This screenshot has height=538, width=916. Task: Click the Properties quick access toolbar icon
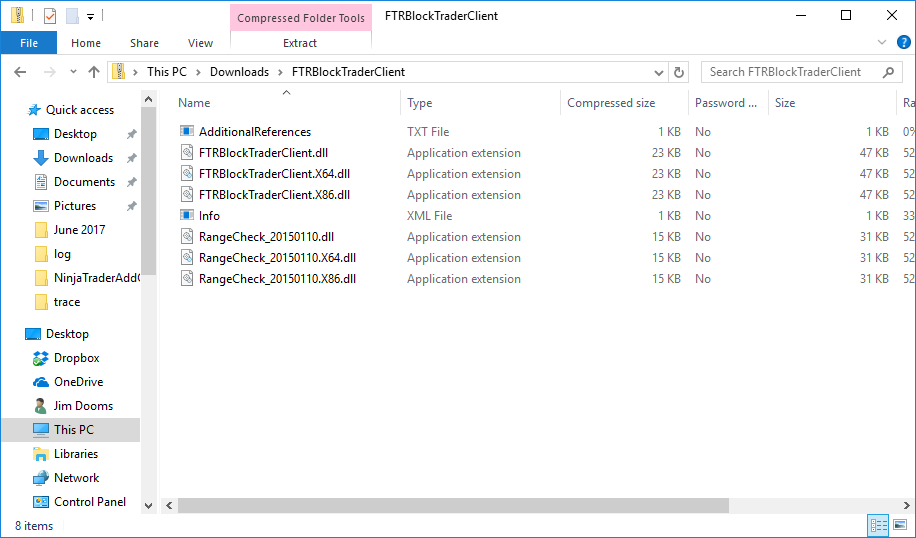click(50, 16)
